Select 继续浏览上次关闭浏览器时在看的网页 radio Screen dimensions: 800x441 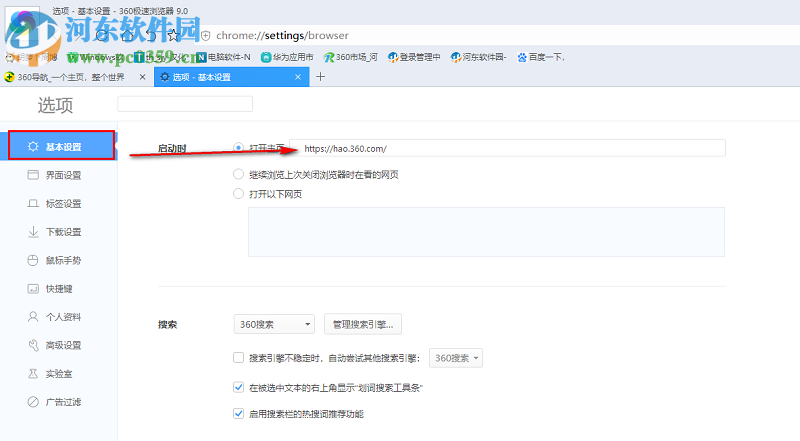[x=238, y=175]
